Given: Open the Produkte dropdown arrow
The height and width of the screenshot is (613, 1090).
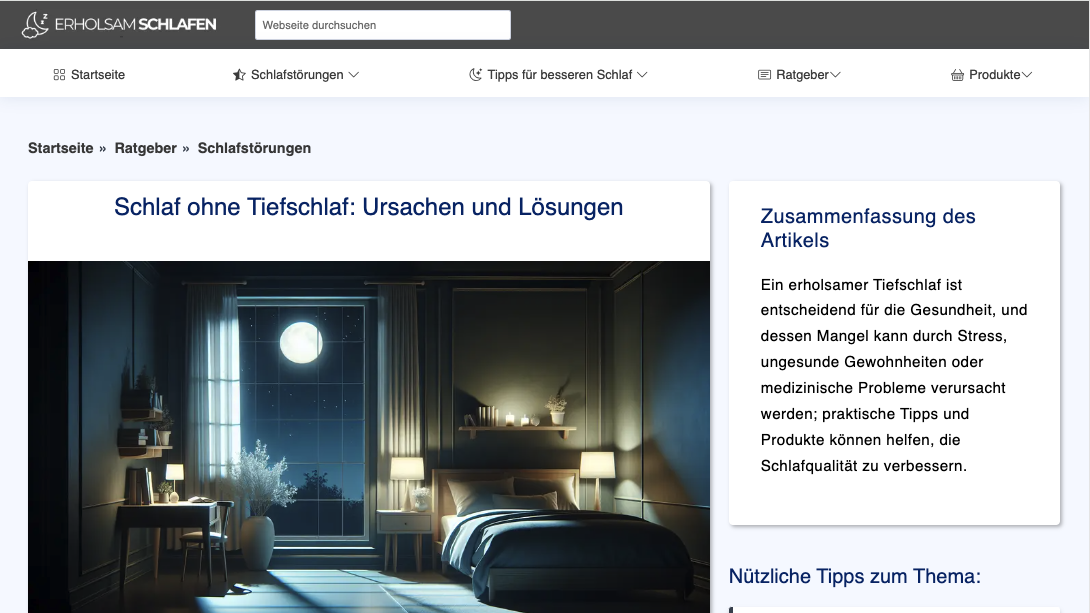Looking at the screenshot, I should point(1027,75).
